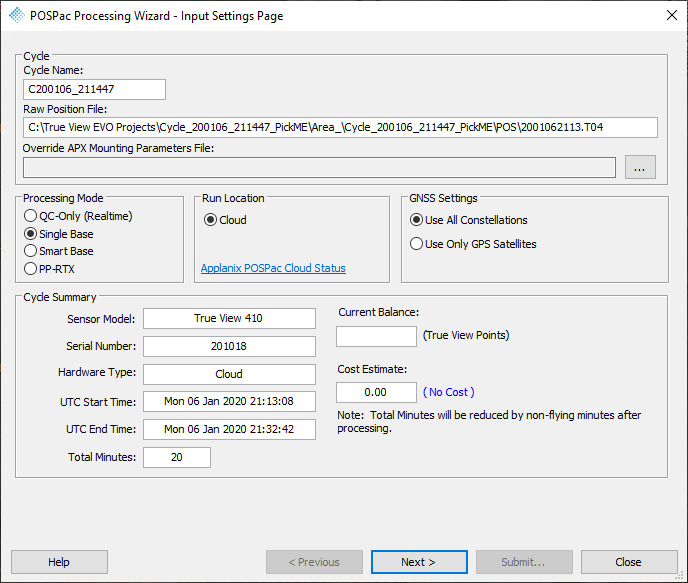Click the (True View Points) label
Image resolution: width=688 pixels, height=583 pixels.
coord(466,335)
